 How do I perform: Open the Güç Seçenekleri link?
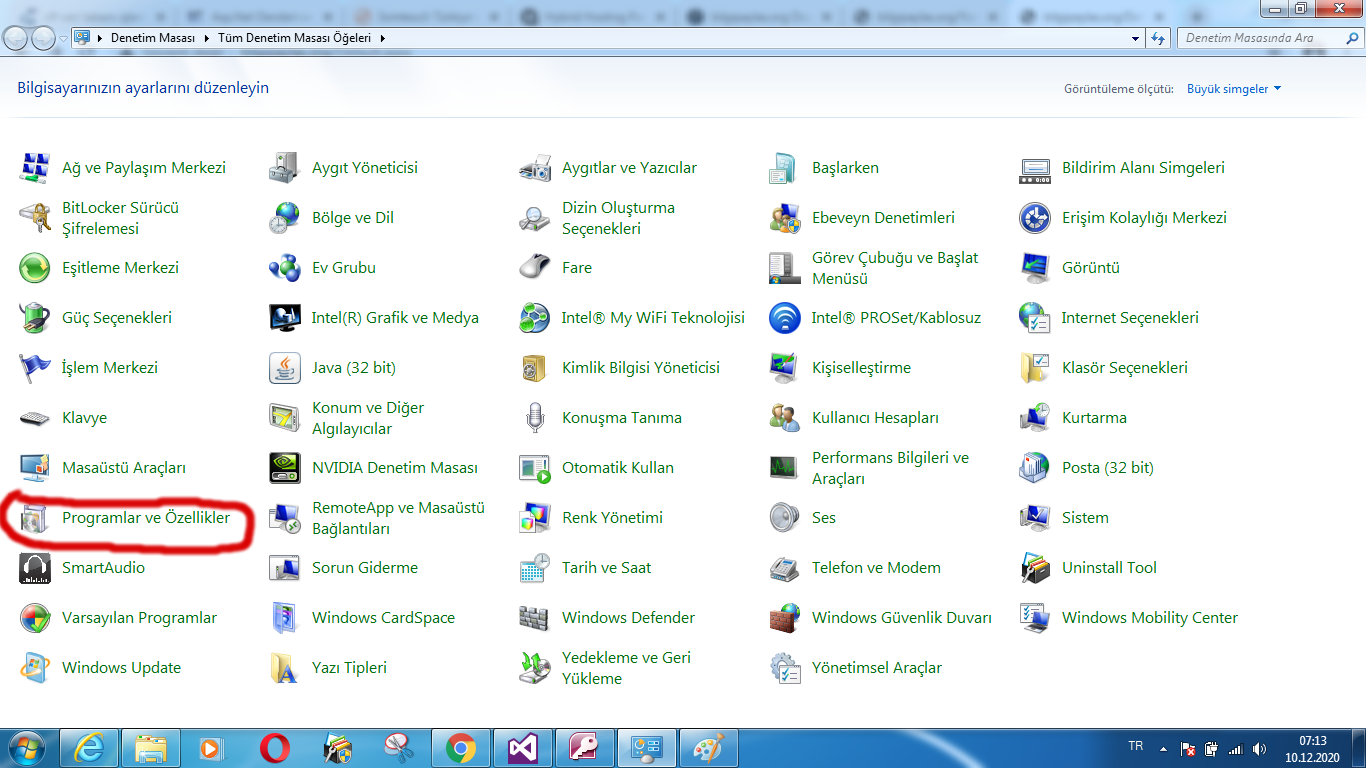[x=117, y=318]
